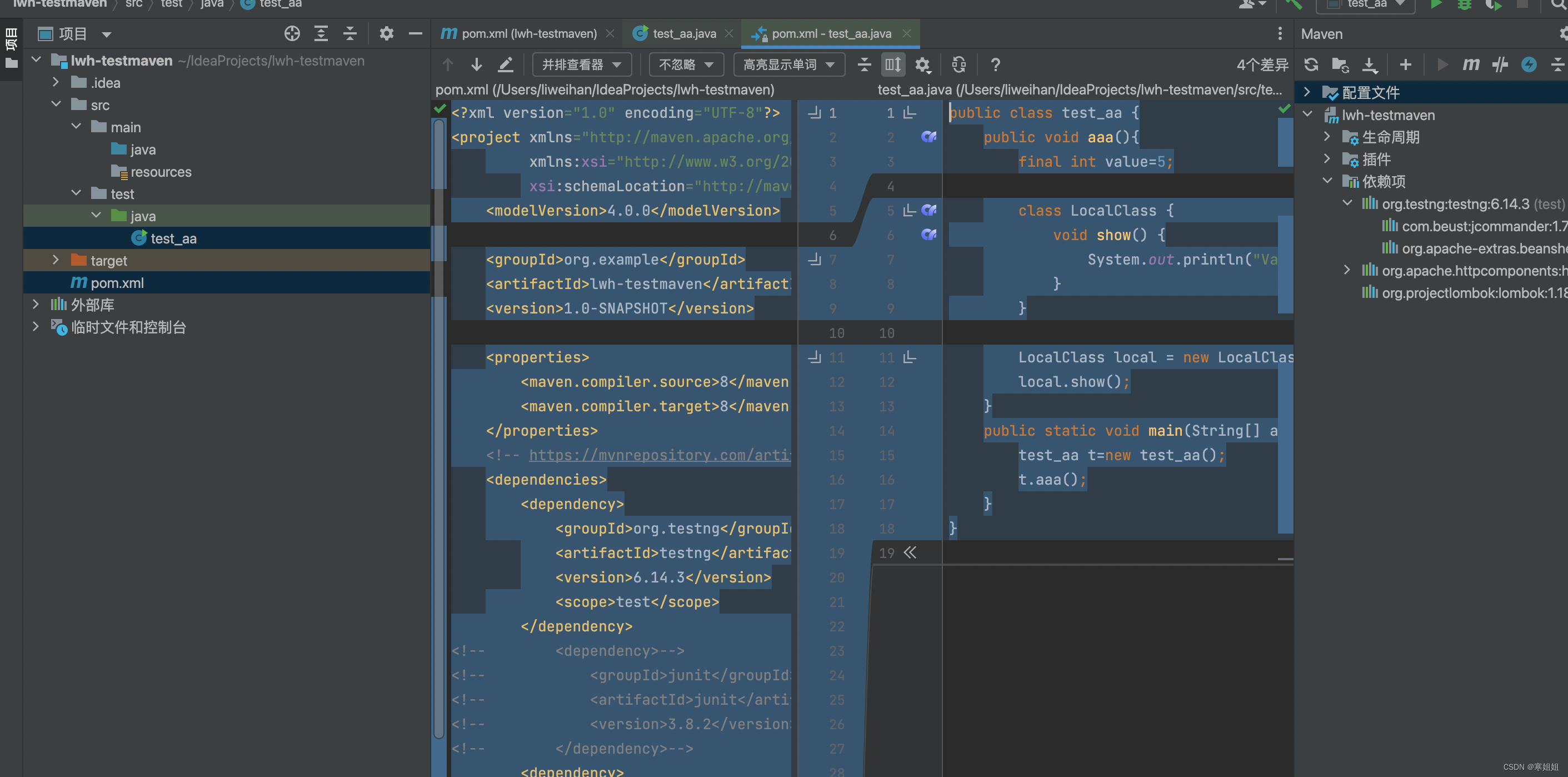1568x777 pixels.
Task: Click folder icon in left tool stripe
Action: coord(11,63)
